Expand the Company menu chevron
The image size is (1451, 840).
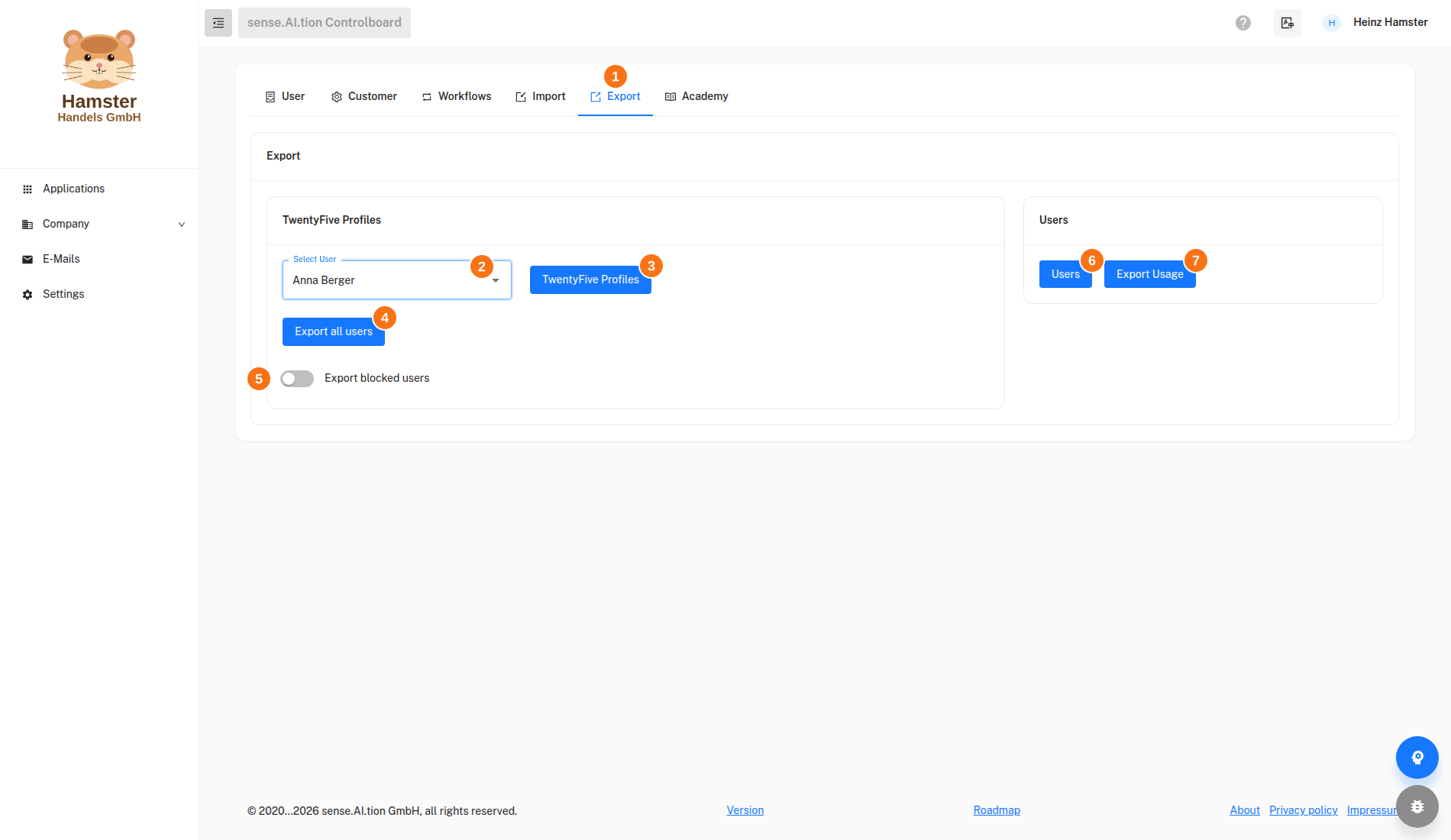182,225
